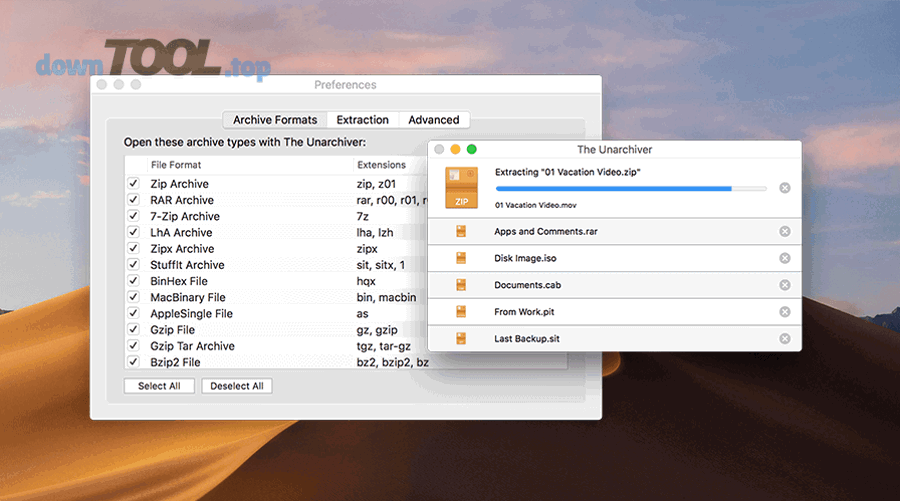Open the Advanced tab
900x501 pixels.
[x=434, y=120]
